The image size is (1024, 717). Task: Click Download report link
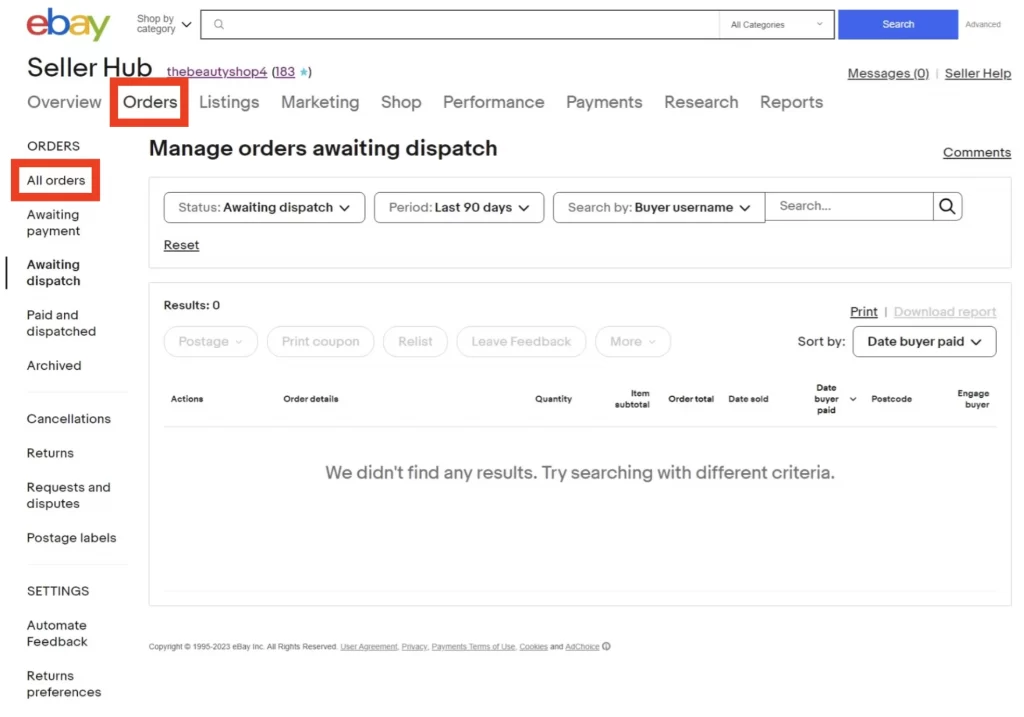point(945,312)
